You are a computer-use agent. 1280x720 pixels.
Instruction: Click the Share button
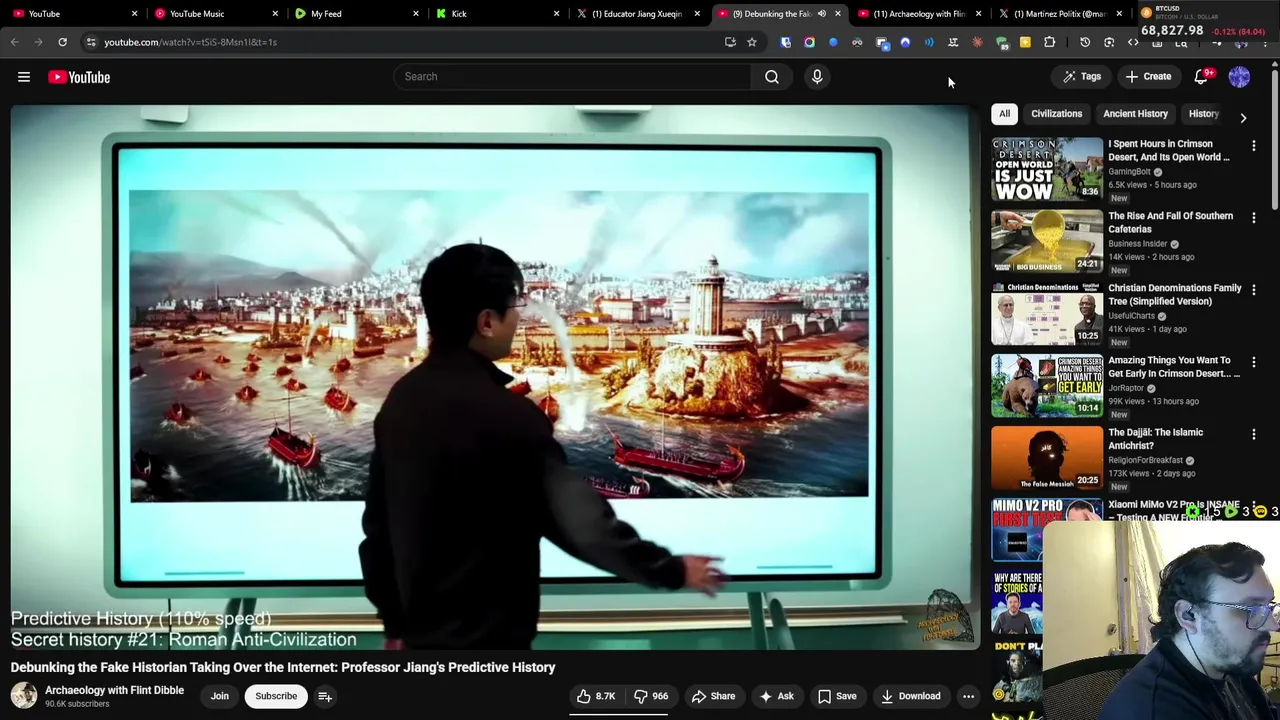pos(713,696)
